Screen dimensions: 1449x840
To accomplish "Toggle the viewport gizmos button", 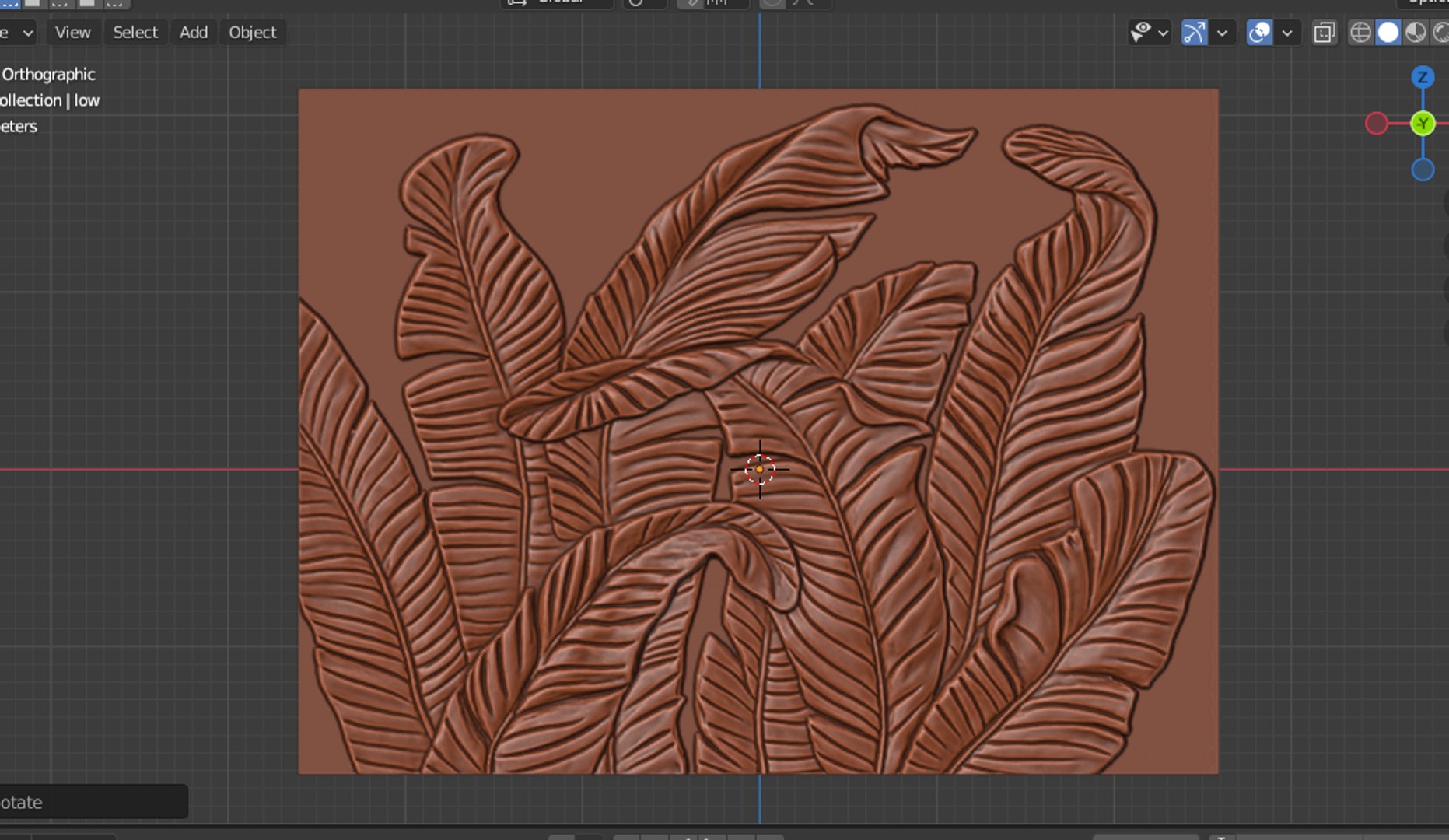I will point(1194,33).
